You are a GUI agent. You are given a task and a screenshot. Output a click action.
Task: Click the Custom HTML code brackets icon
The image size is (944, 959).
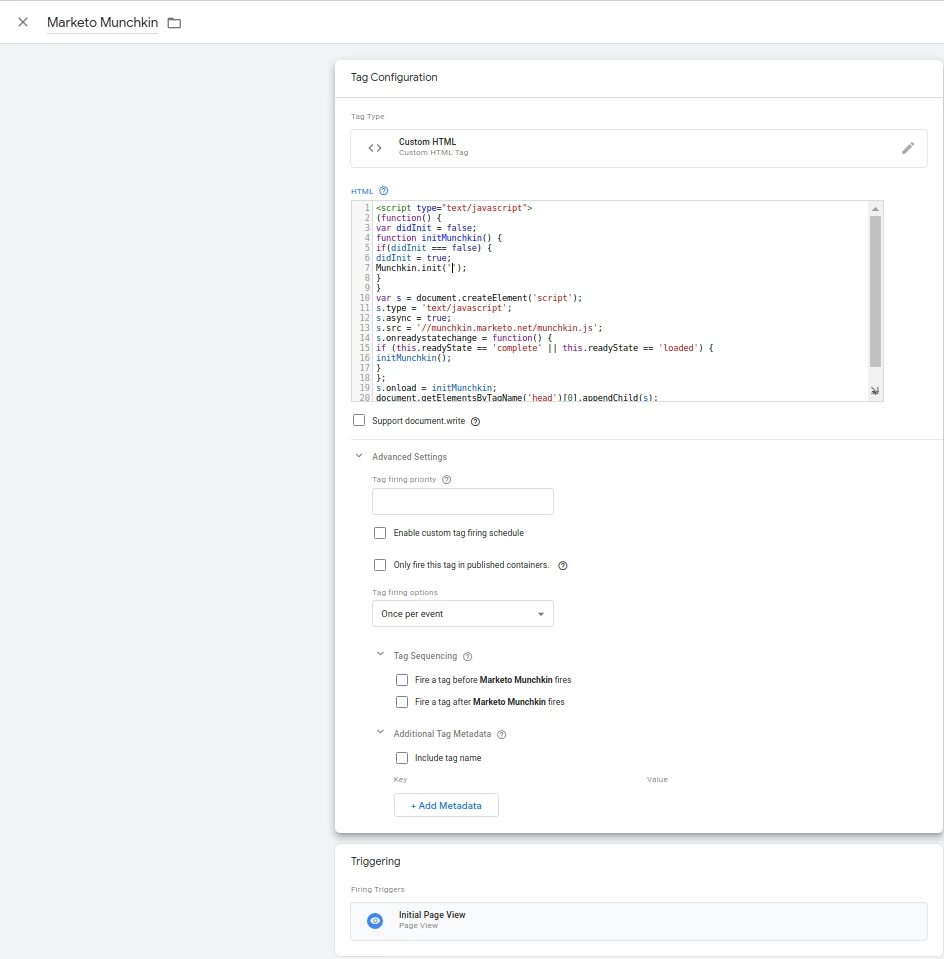point(375,148)
